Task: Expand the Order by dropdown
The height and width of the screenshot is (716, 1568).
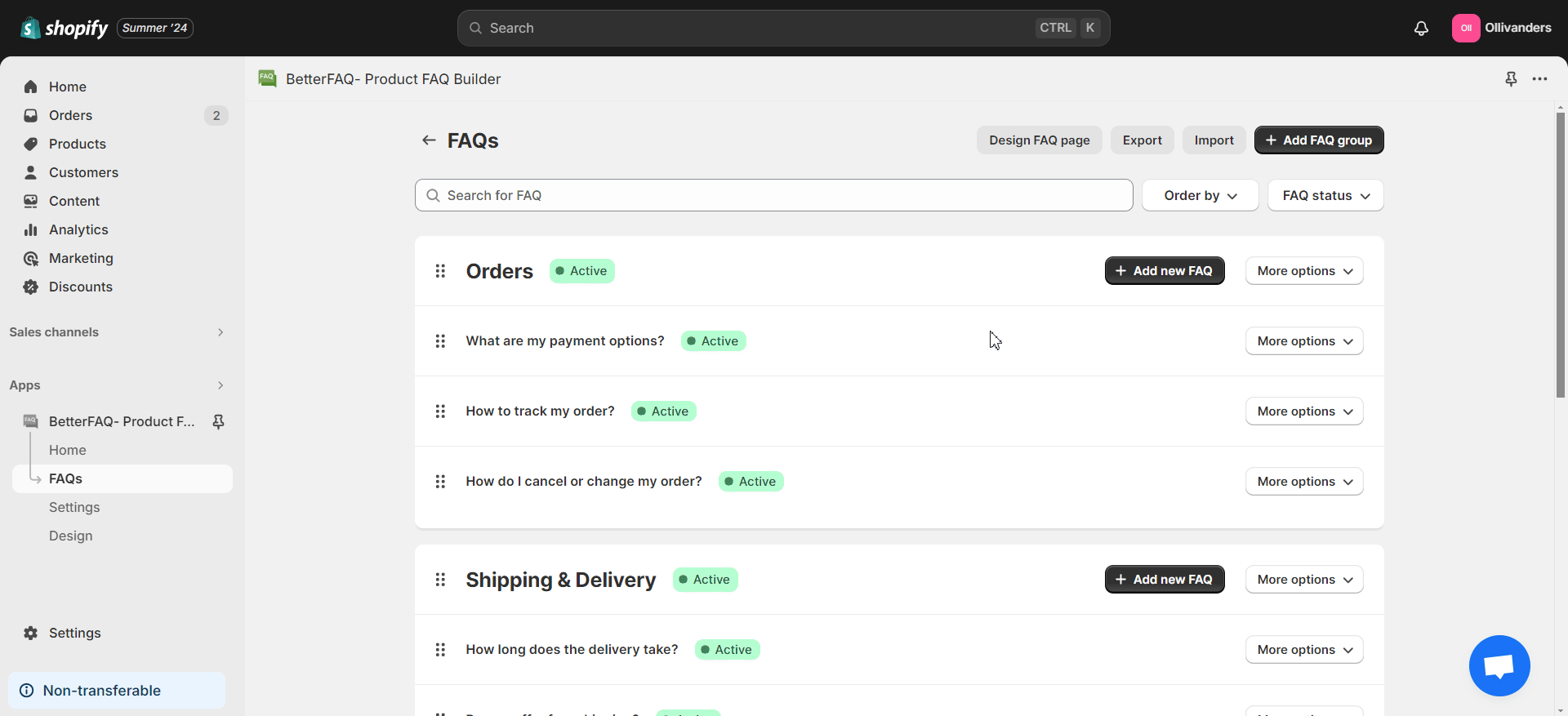Action: pyautogui.click(x=1199, y=196)
